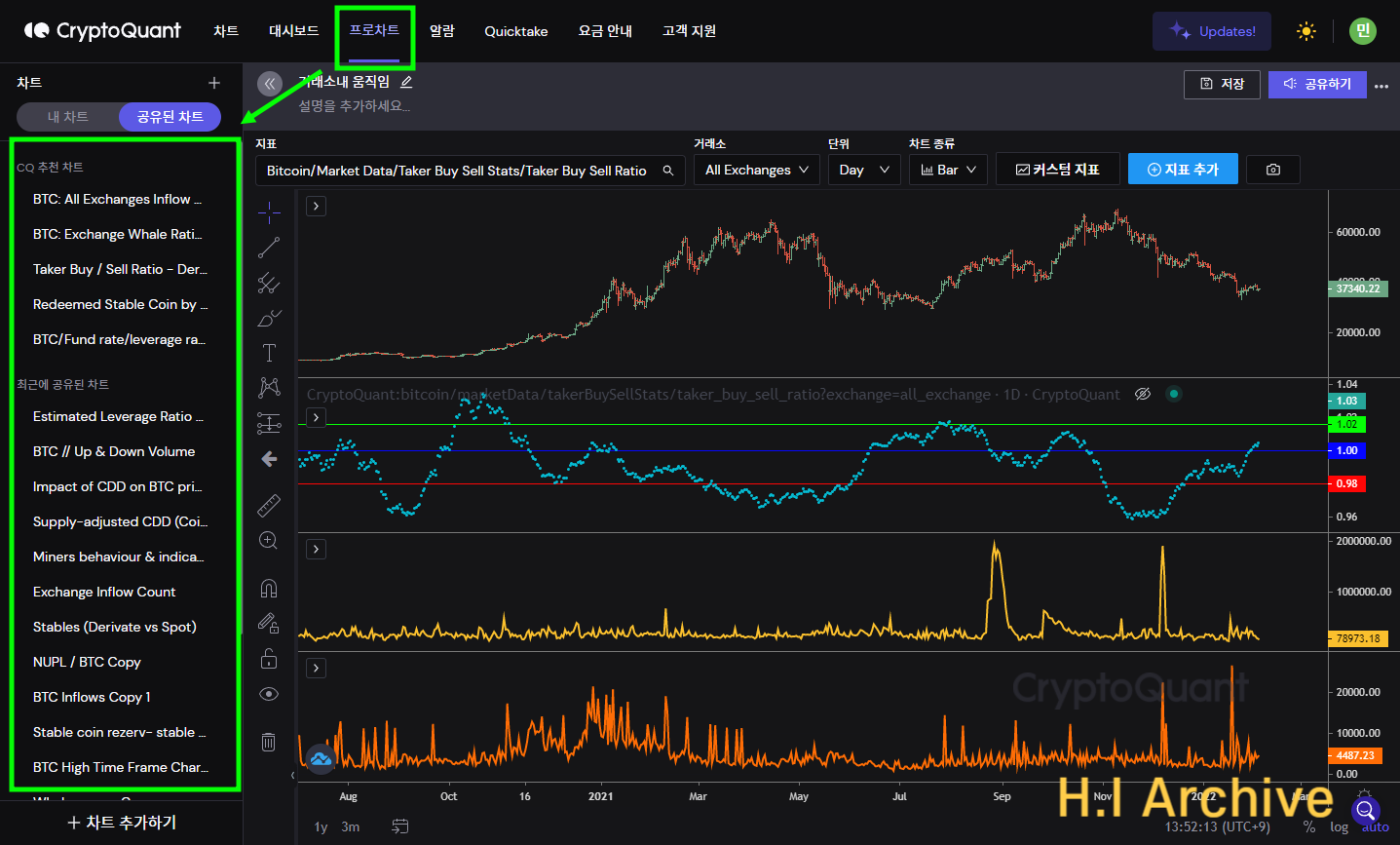Toggle the magnet snap mode
This screenshot has width=1400, height=845.
pyautogui.click(x=269, y=588)
